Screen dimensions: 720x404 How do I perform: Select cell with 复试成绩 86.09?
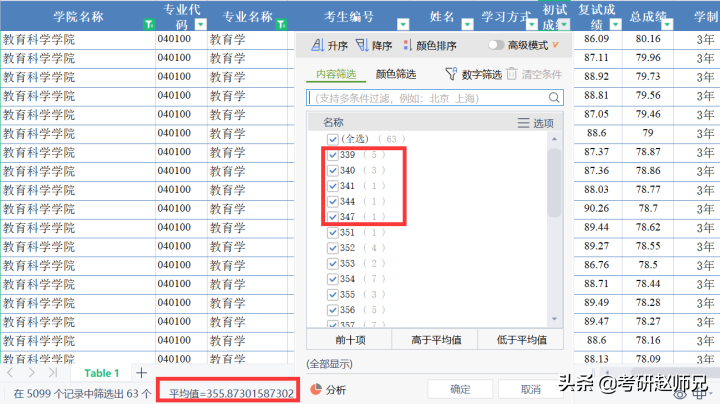pos(596,39)
